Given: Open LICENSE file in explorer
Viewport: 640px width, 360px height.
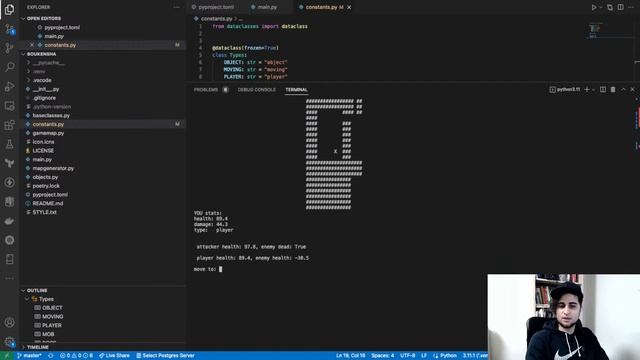Looking at the screenshot, I should point(43,151).
